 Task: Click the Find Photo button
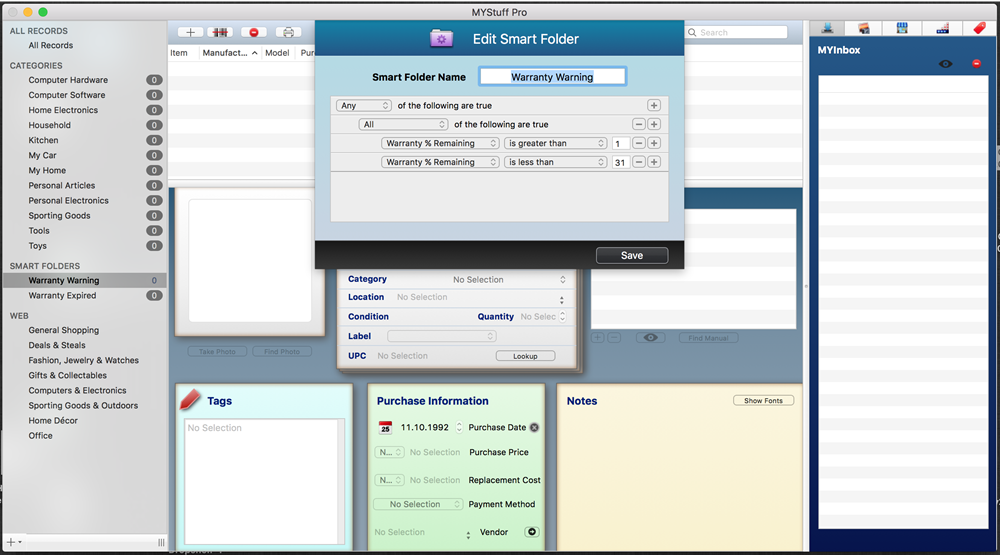pyautogui.click(x=282, y=352)
